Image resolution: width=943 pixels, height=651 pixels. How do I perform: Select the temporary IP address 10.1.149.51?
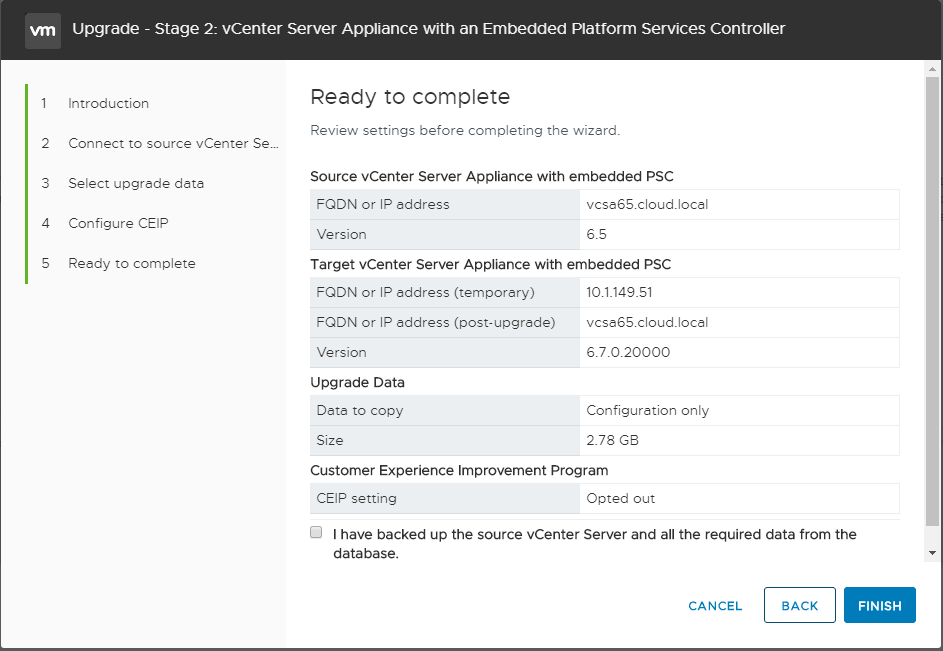619,292
